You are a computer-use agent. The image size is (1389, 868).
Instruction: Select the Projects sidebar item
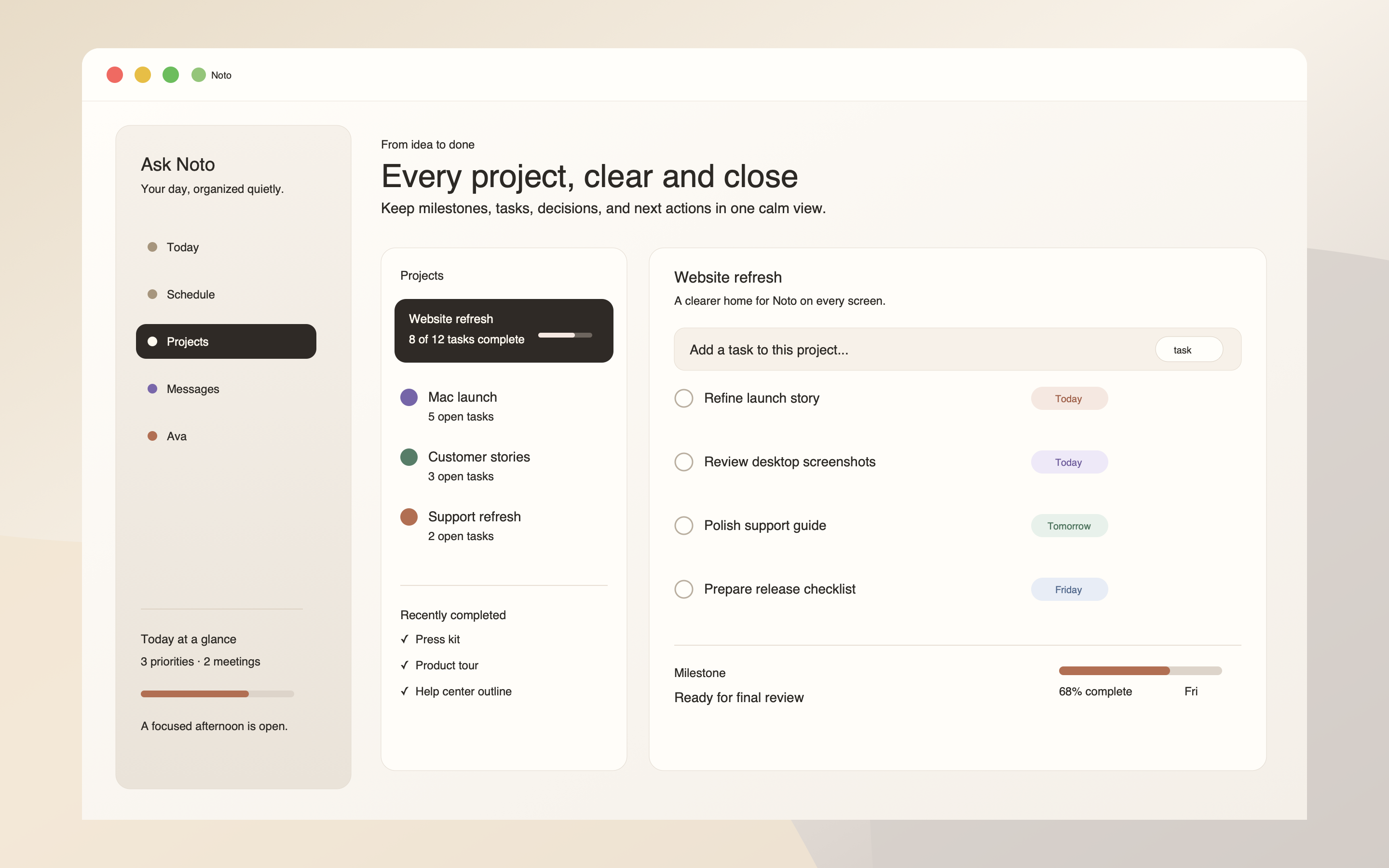pos(226,341)
